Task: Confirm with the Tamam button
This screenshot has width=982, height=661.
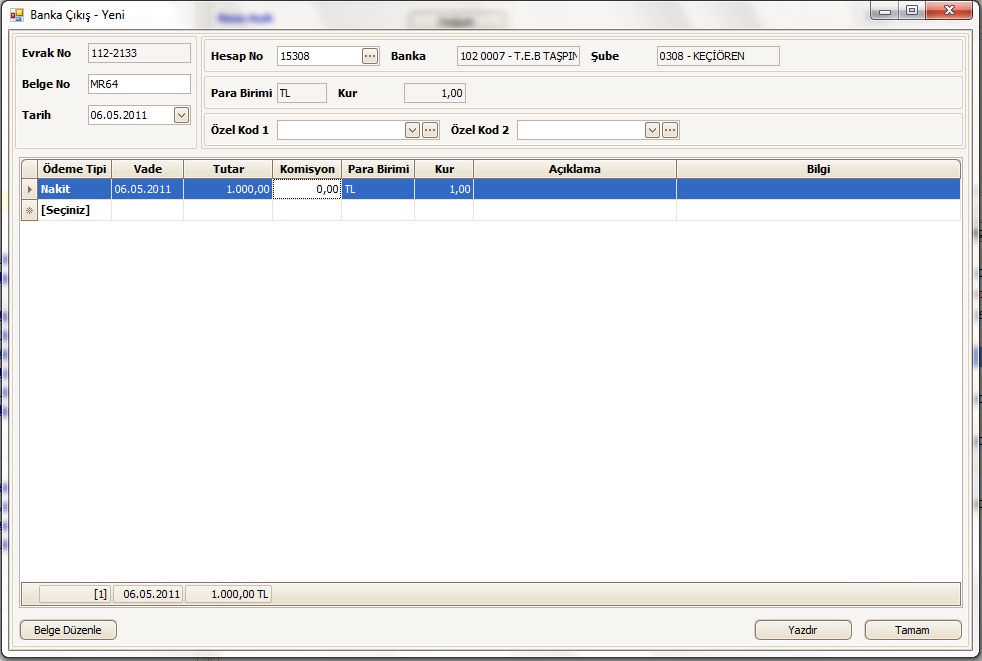Action: coord(912,630)
